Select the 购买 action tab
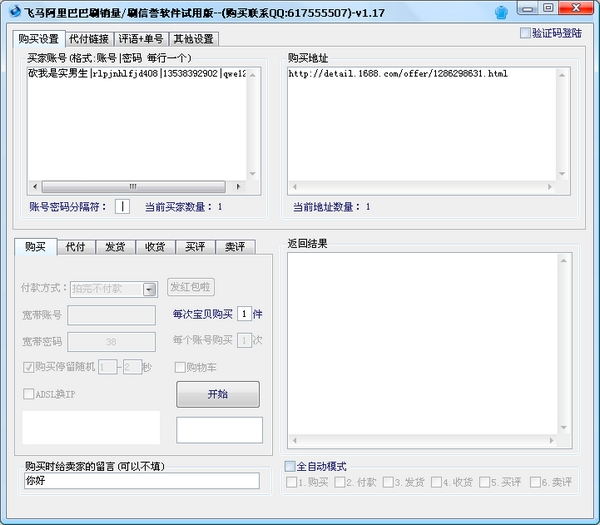The image size is (600, 525). tap(36, 246)
